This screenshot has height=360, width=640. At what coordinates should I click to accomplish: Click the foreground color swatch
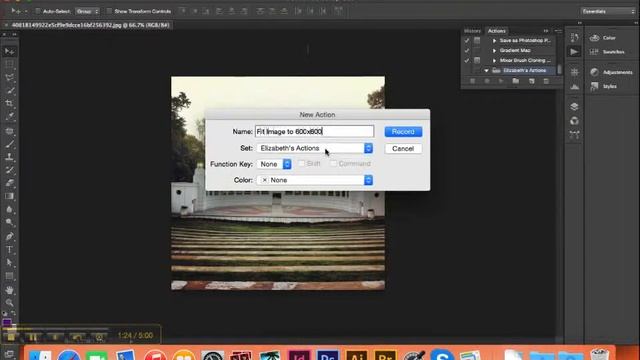tap(7, 323)
